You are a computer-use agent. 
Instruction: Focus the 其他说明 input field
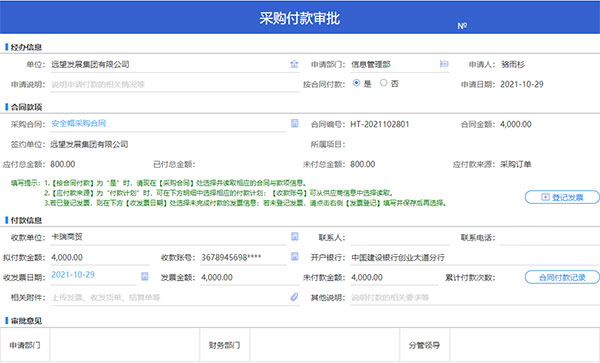pos(475,298)
